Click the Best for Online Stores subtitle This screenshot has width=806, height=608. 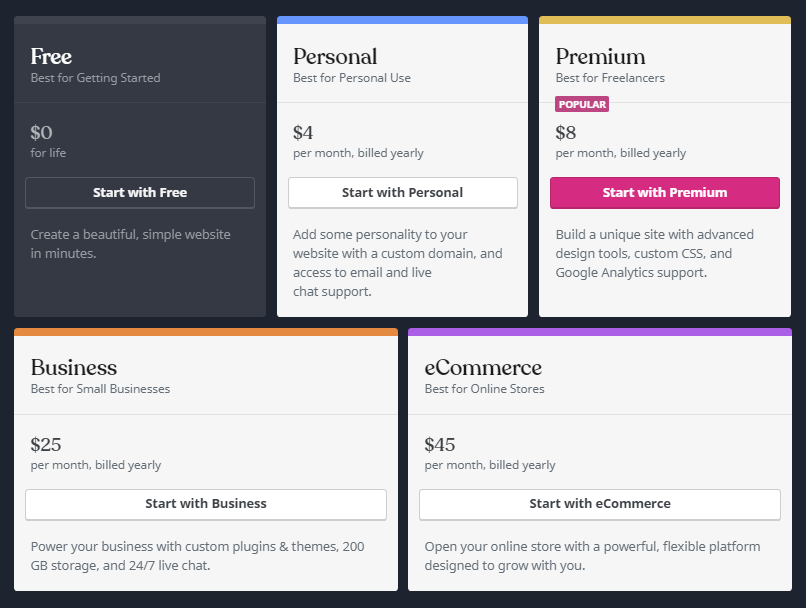484,389
